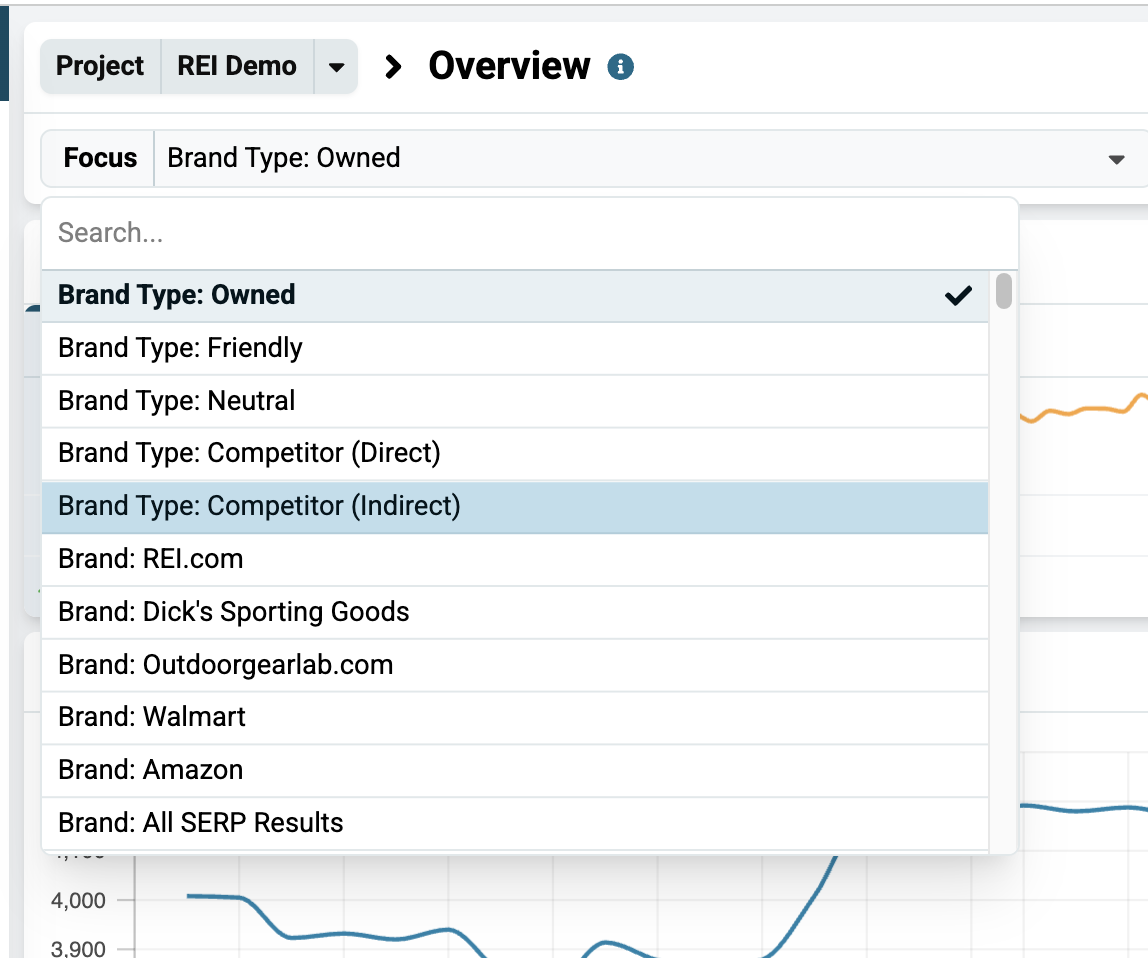Click the Focus label
Viewport: 1148px width, 958px height.
pyautogui.click(x=100, y=158)
